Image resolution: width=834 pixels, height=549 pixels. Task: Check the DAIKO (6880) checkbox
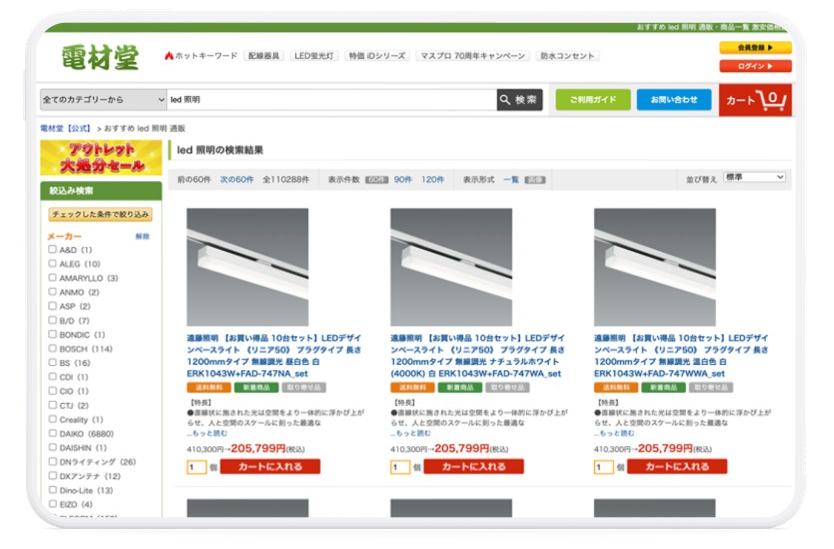pos(52,433)
